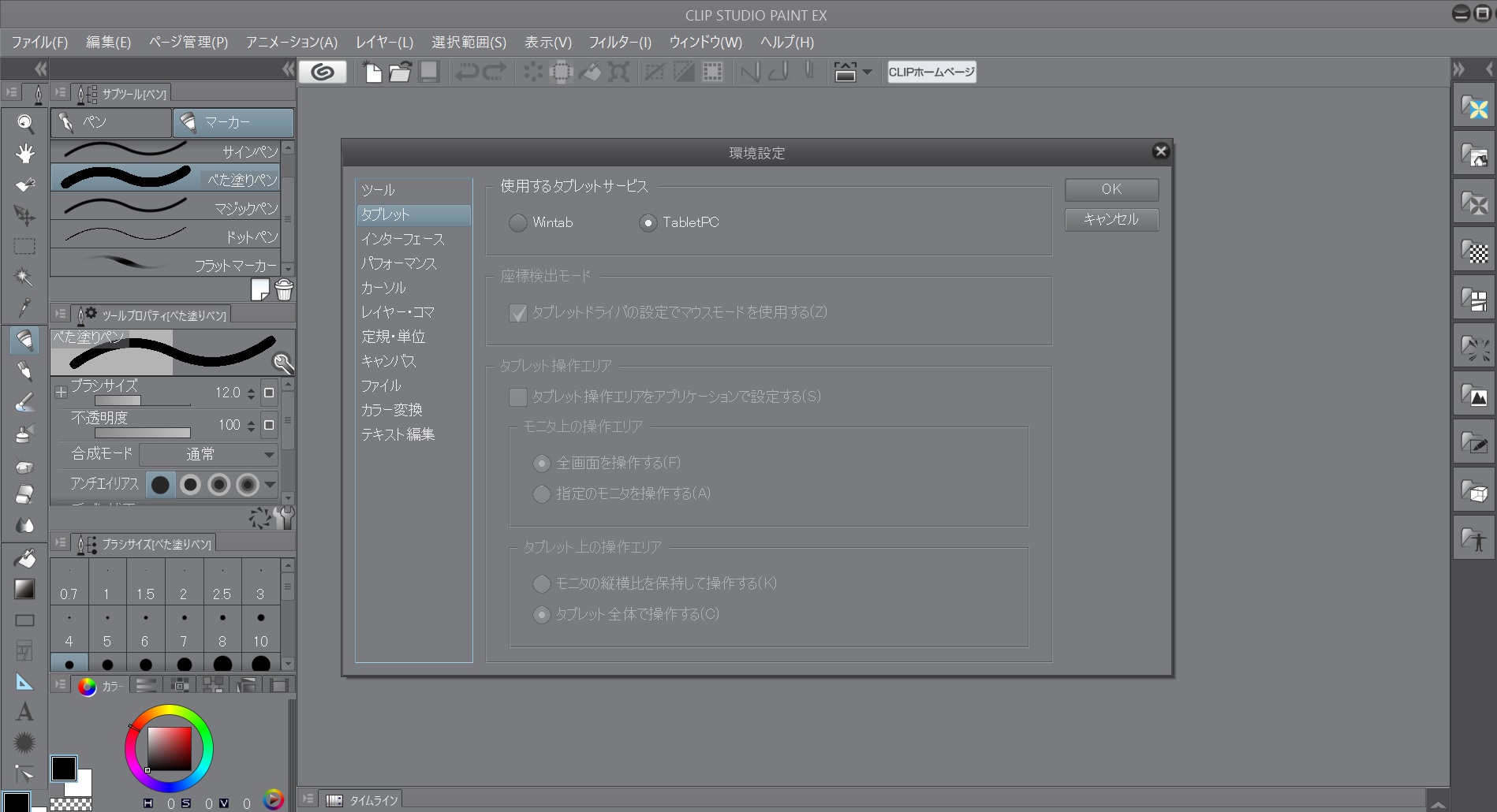Choose the text tool icon
Image resolution: width=1497 pixels, height=812 pixels.
tap(24, 713)
